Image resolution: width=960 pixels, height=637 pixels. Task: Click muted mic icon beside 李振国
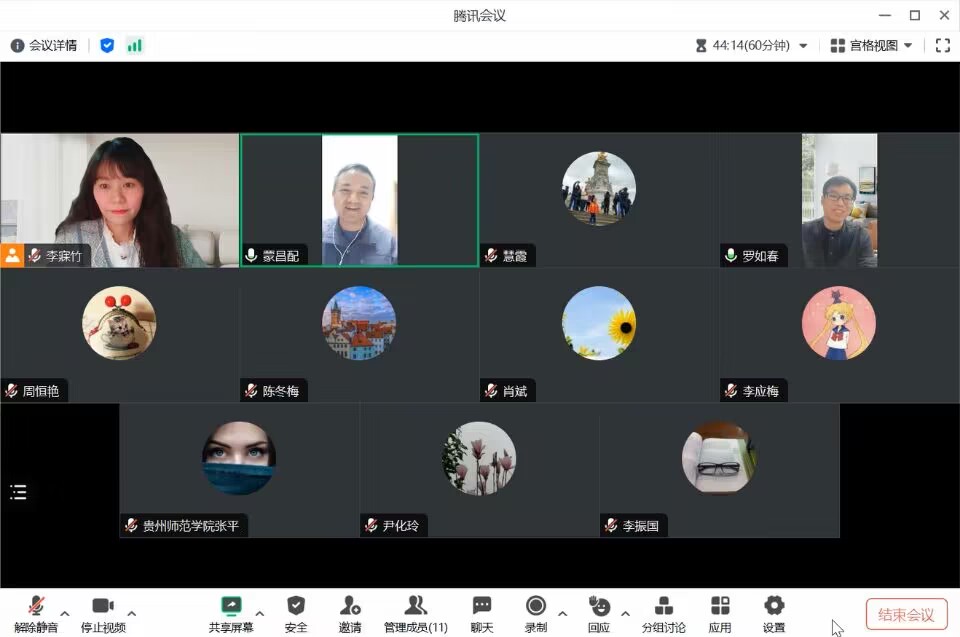[x=611, y=526]
